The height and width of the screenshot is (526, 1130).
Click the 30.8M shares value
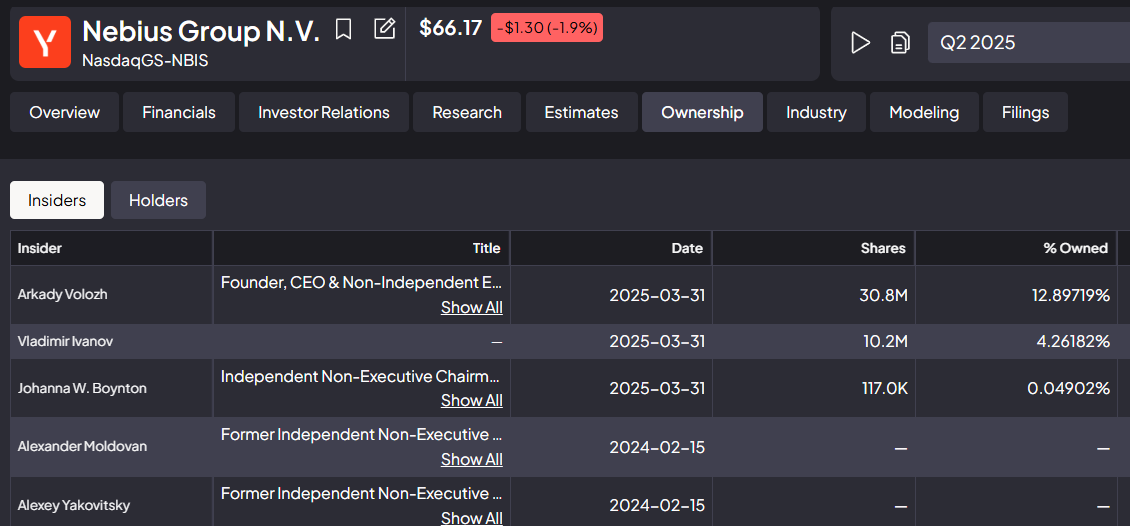pyautogui.click(x=884, y=295)
